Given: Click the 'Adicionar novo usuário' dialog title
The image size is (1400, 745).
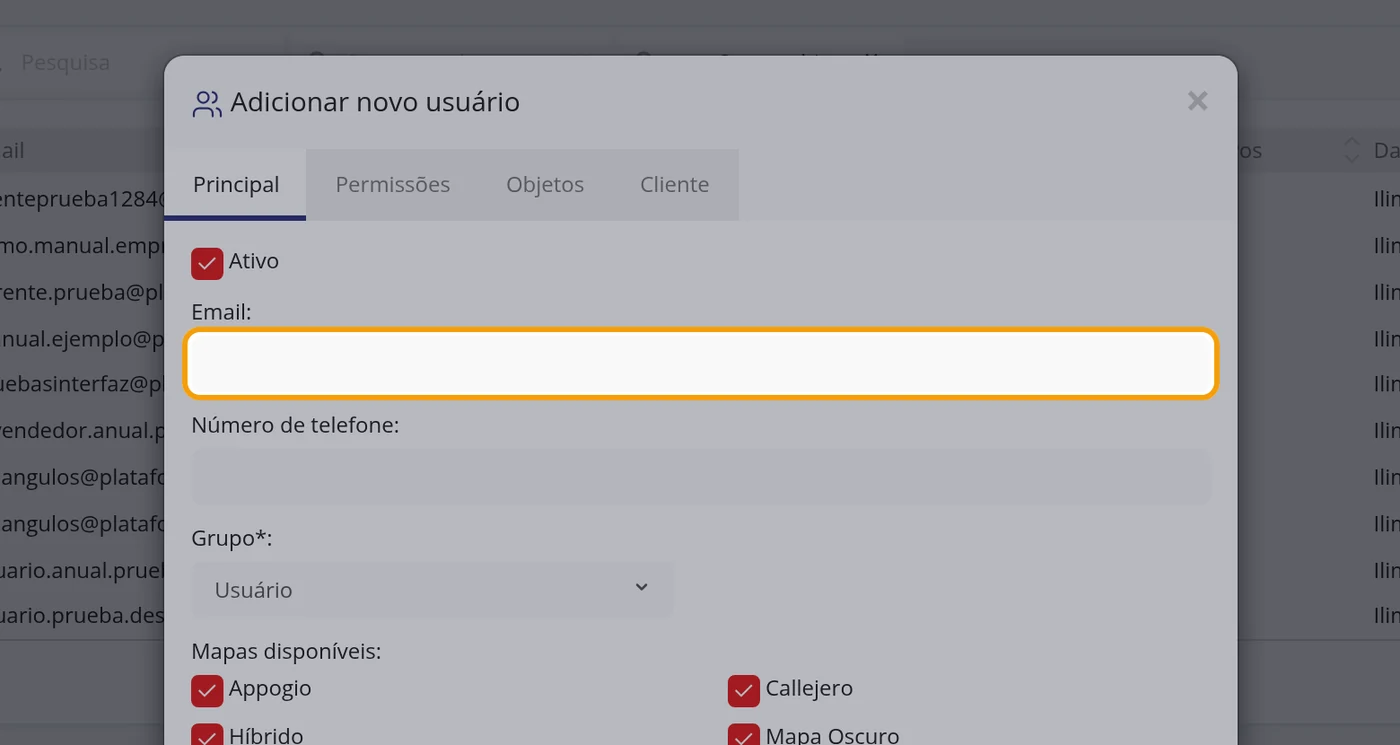Looking at the screenshot, I should point(375,102).
